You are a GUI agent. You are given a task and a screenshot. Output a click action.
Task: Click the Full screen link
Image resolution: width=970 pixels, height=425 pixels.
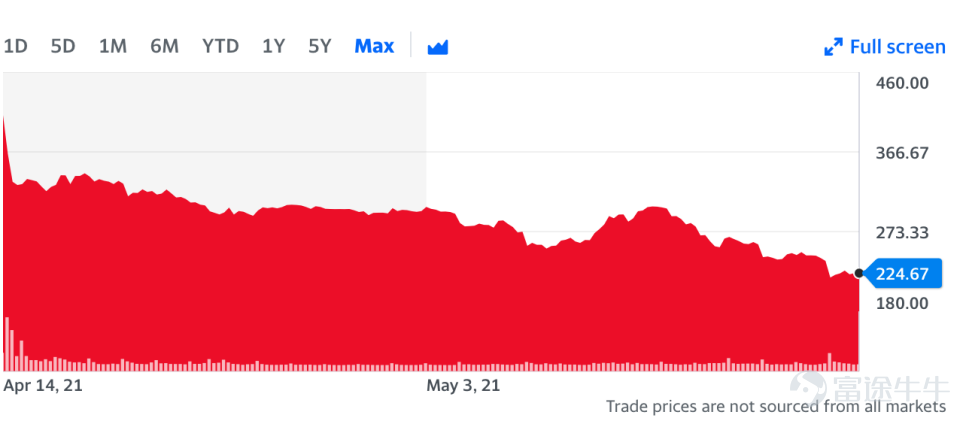click(x=896, y=47)
